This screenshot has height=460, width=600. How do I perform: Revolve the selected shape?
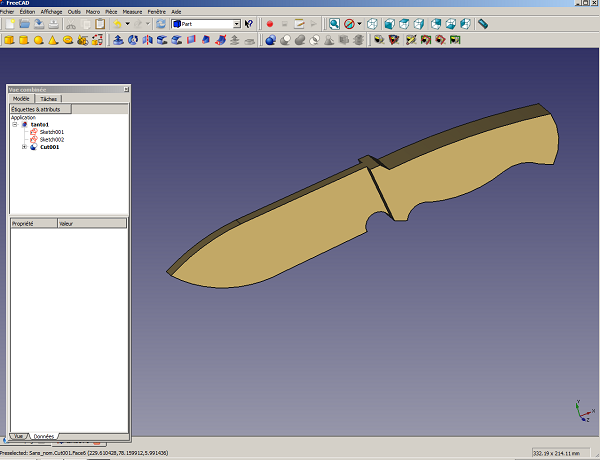pos(133,40)
